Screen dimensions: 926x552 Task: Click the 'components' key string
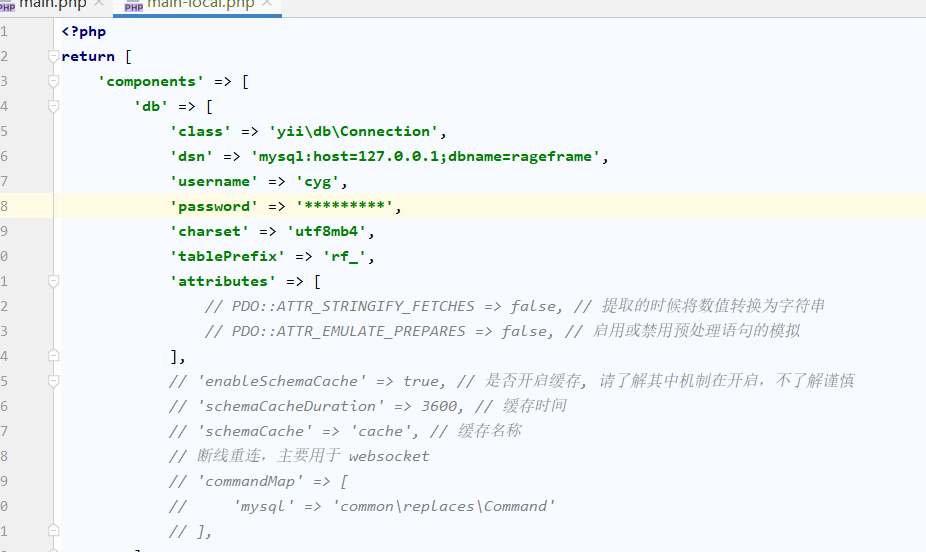coord(151,81)
